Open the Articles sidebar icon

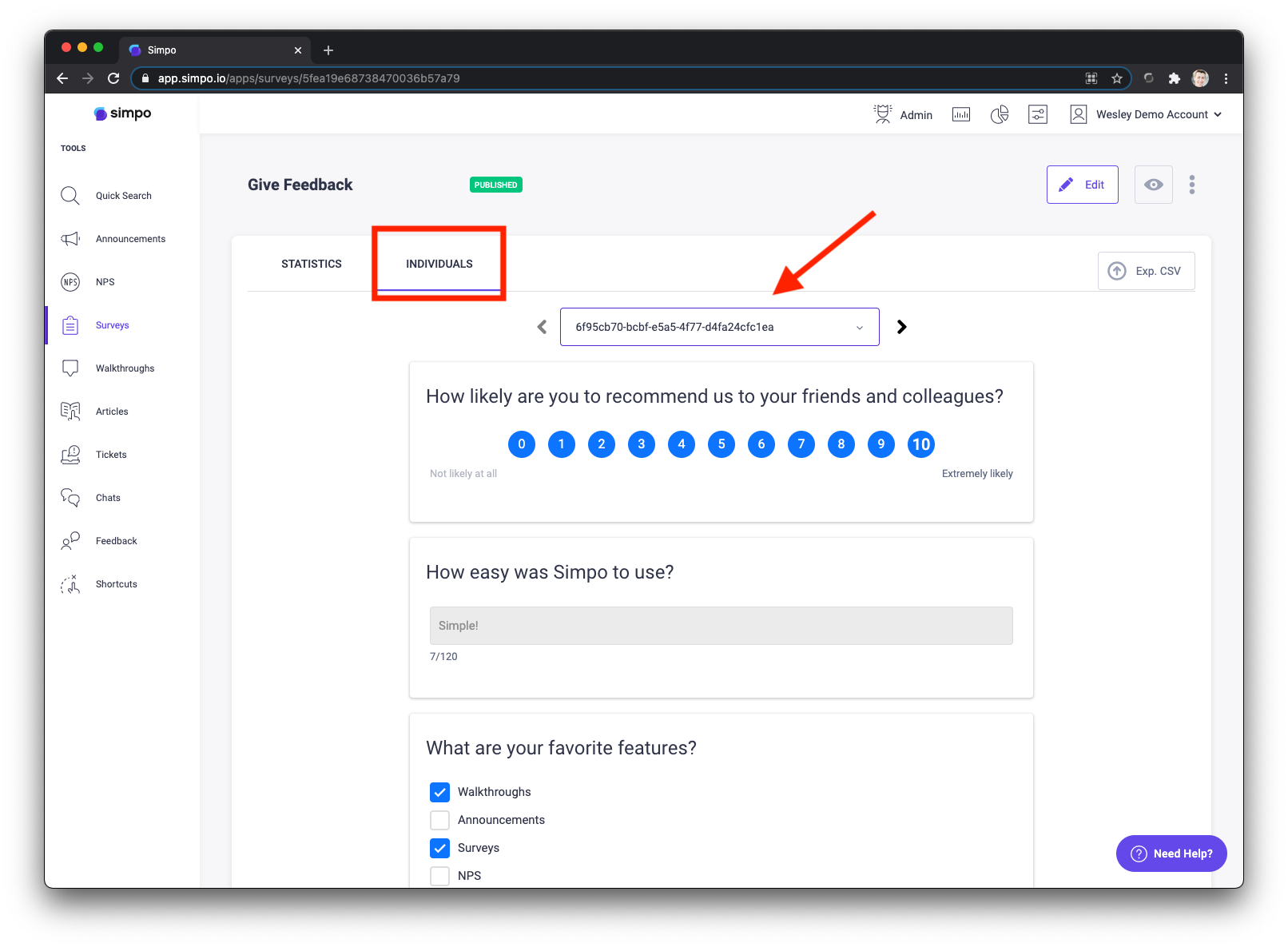(70, 412)
